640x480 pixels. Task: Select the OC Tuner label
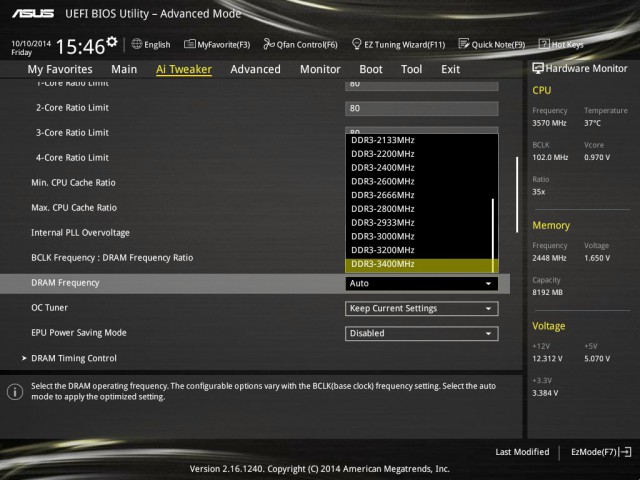(49, 308)
